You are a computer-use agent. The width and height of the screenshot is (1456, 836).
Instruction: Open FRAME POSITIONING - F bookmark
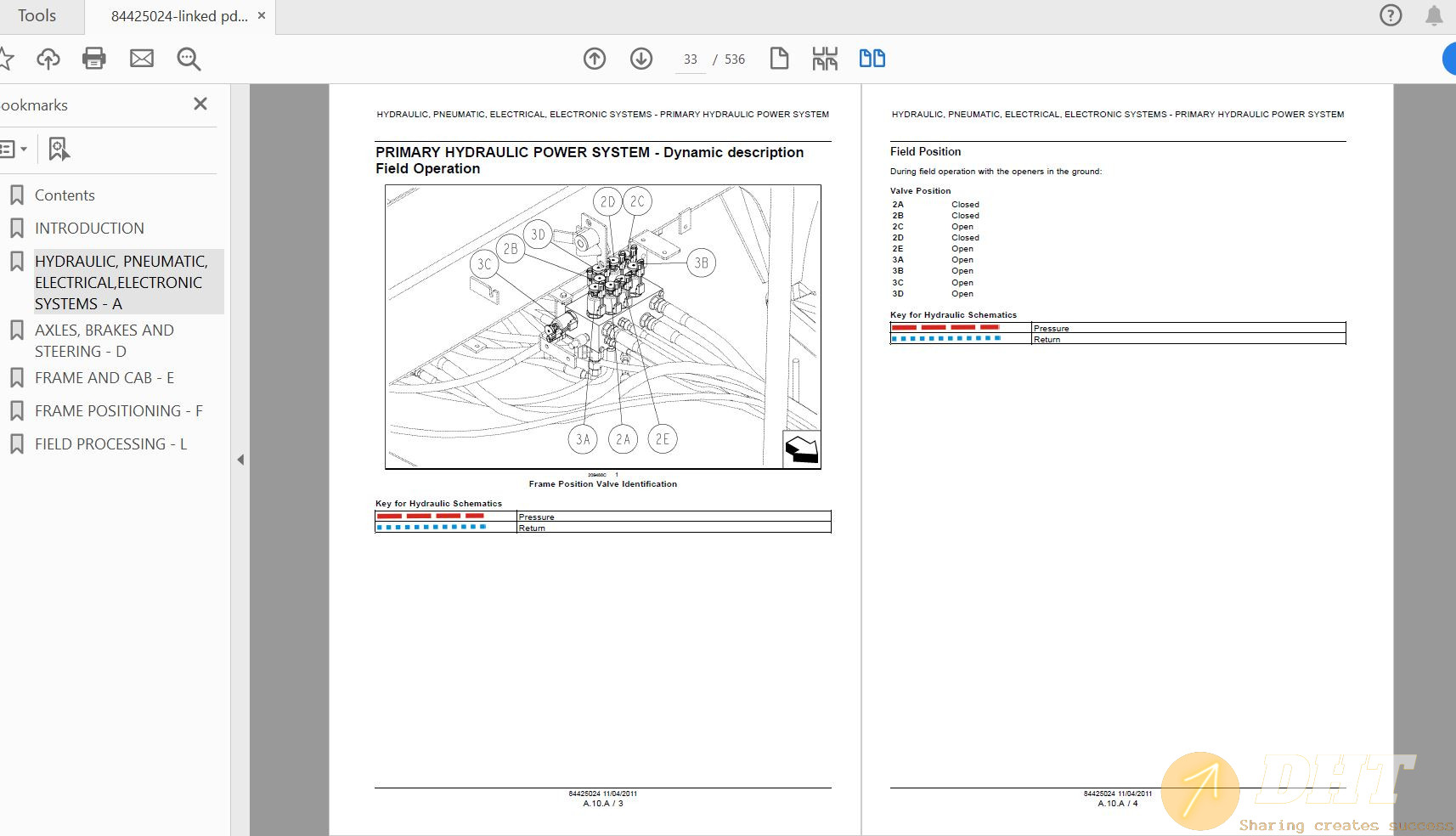[x=119, y=411]
